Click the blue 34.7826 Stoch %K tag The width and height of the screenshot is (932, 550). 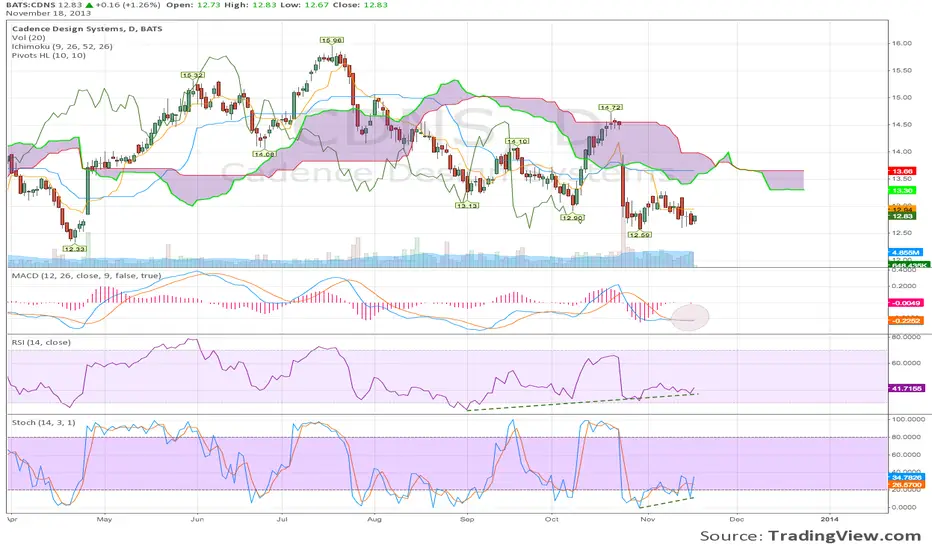[906, 477]
